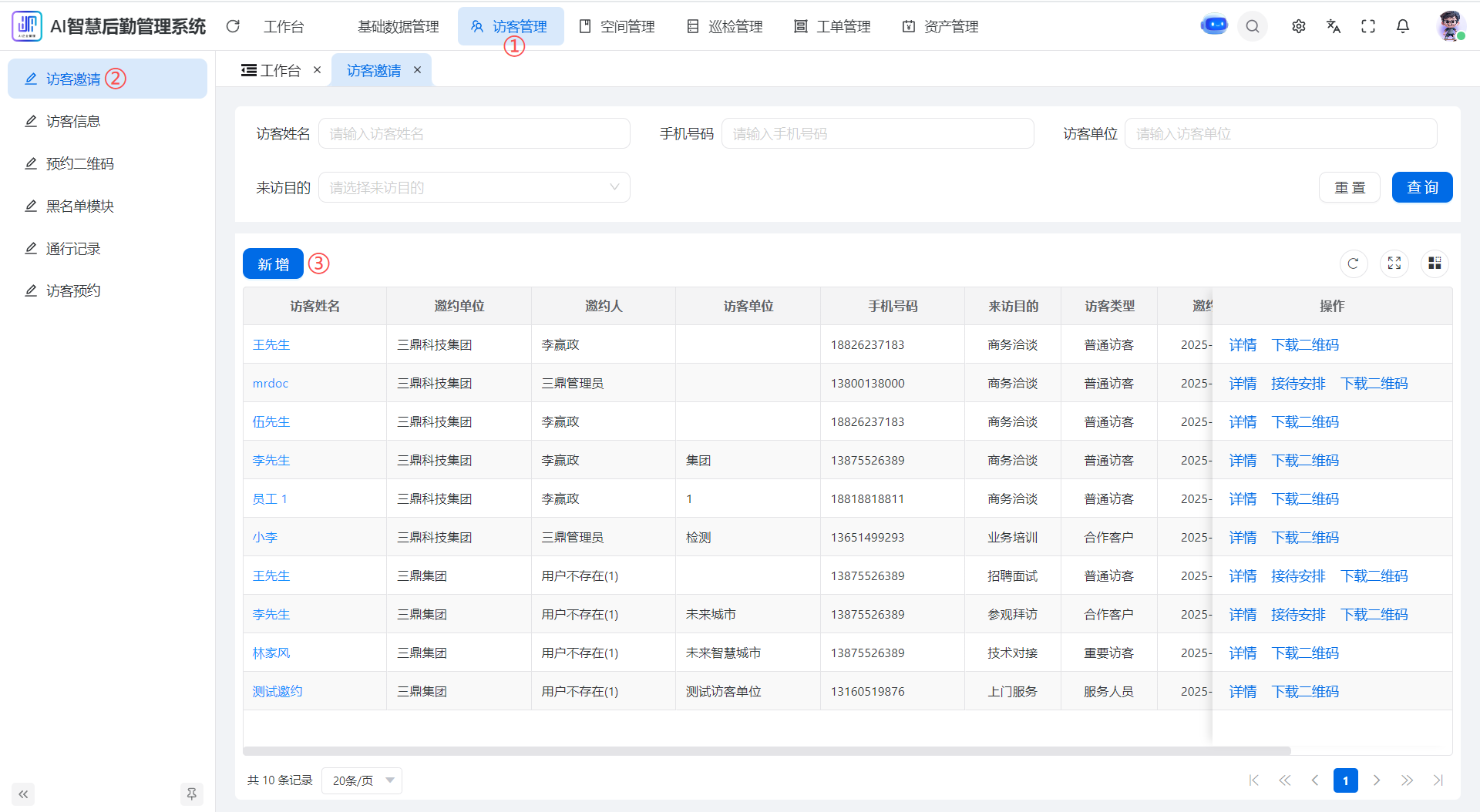1480x812 pixels.
Task: Expand the table to fullscreen
Action: click(1394, 263)
